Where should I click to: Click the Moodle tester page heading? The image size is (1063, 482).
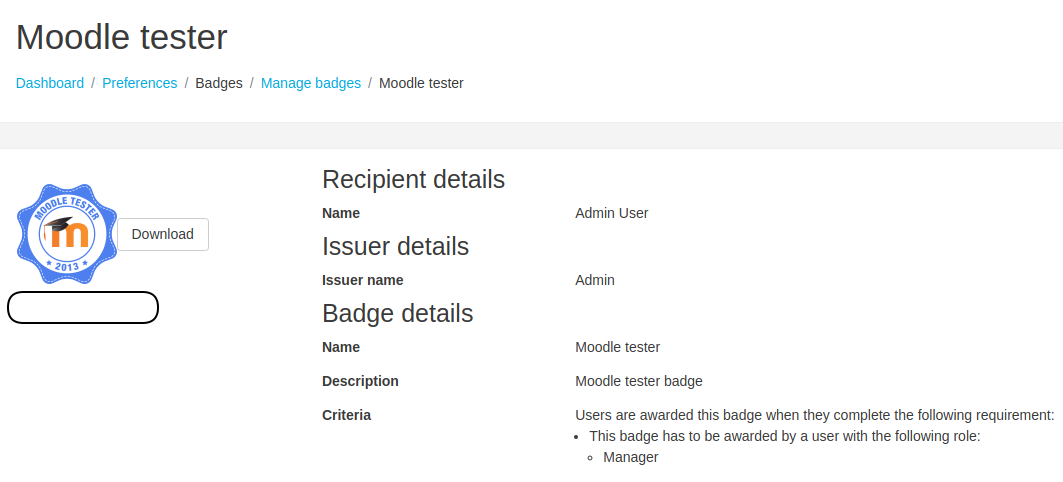(x=121, y=37)
